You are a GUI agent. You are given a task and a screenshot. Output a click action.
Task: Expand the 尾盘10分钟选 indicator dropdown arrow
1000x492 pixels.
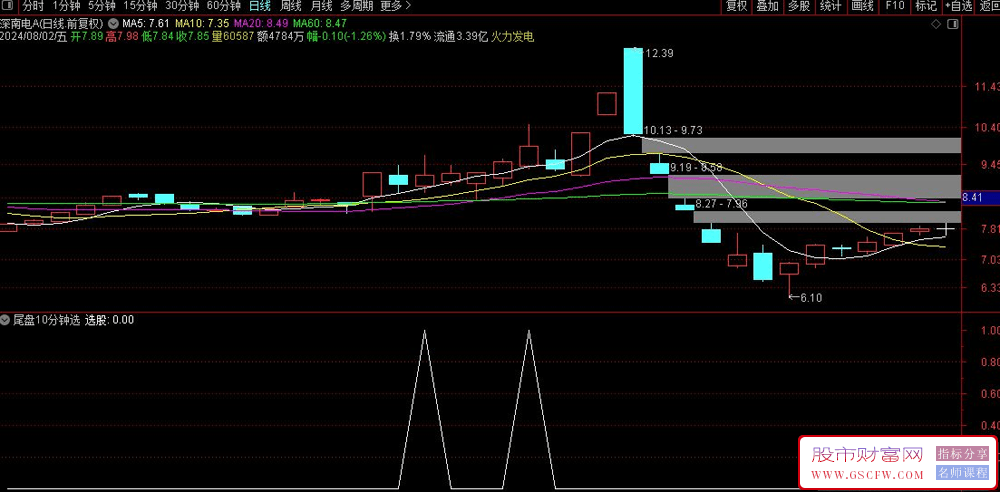[5, 320]
